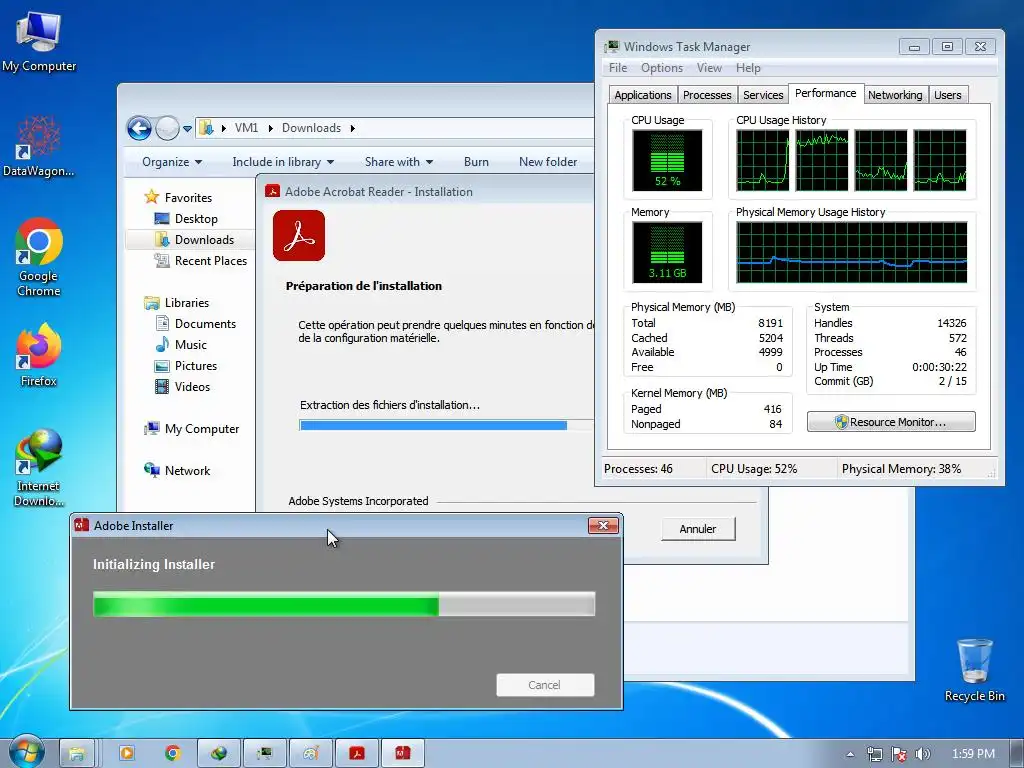1024x768 pixels.
Task: Open Explorer recent pages dropdown arrow
Action: (x=187, y=129)
